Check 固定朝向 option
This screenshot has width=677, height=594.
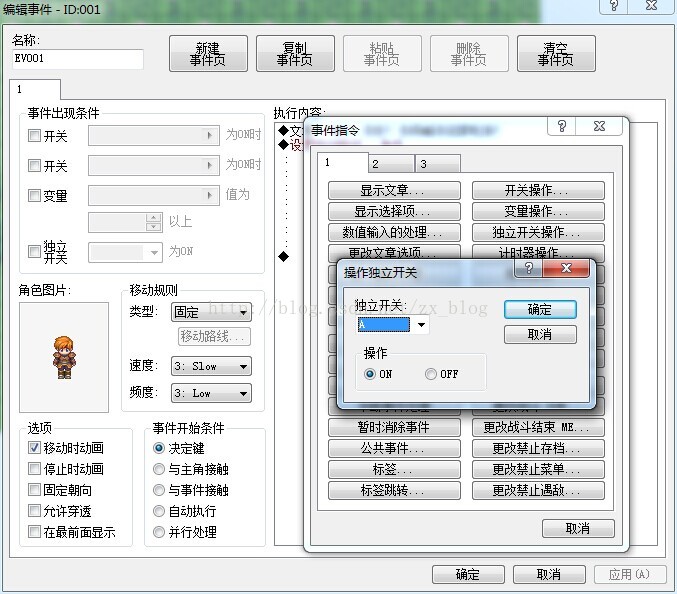pyautogui.click(x=34, y=490)
